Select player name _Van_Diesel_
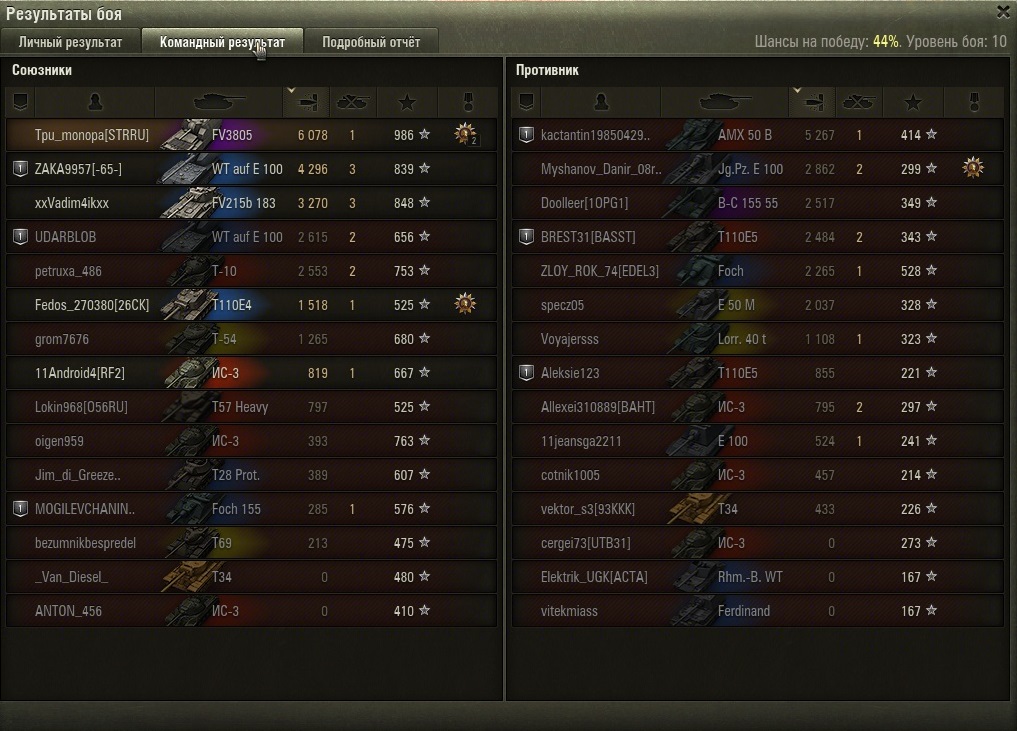This screenshot has height=731, width=1017. coord(71,577)
